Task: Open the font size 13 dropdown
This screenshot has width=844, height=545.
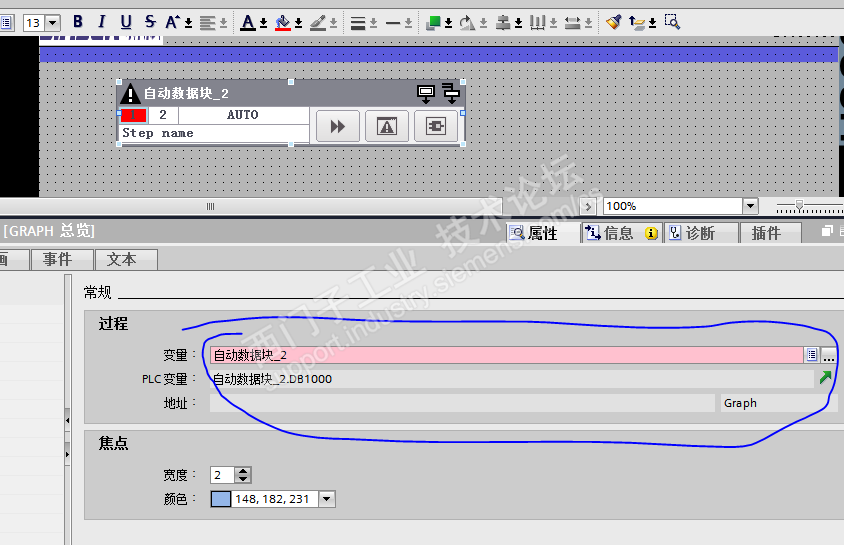Action: pyautogui.click(x=53, y=23)
